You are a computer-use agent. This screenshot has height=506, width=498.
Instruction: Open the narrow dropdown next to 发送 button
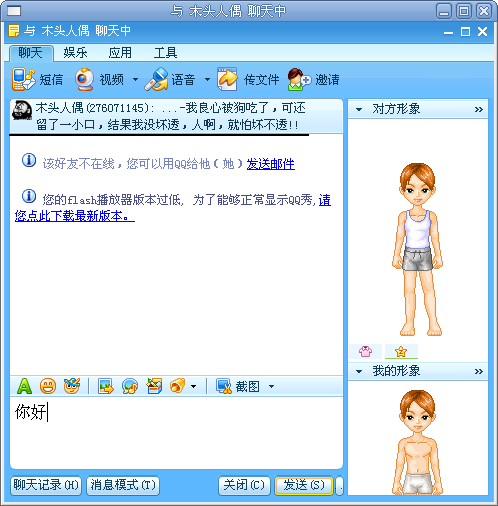339,485
